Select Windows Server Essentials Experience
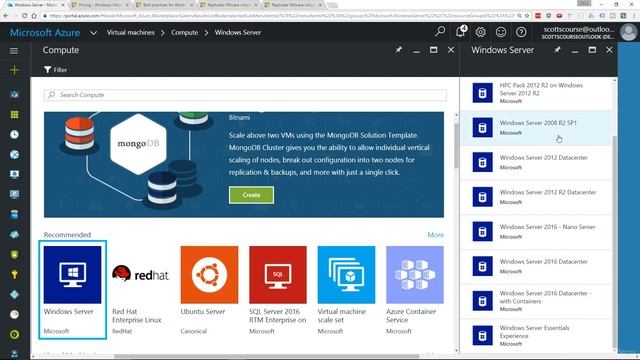 click(x=536, y=336)
